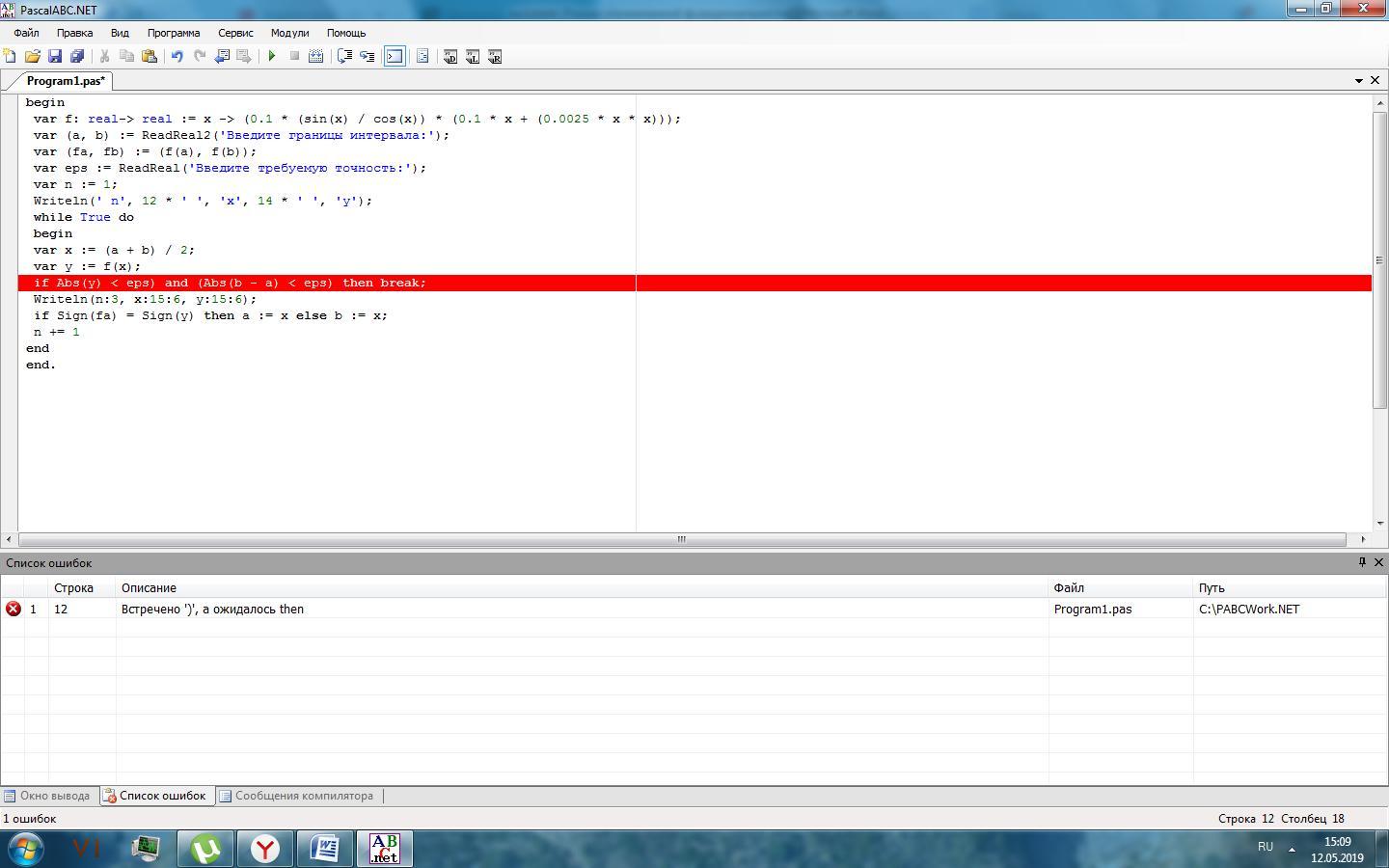Step into with the debug toolbar icon
Screen dimensions: 1389x868
click(x=368, y=57)
